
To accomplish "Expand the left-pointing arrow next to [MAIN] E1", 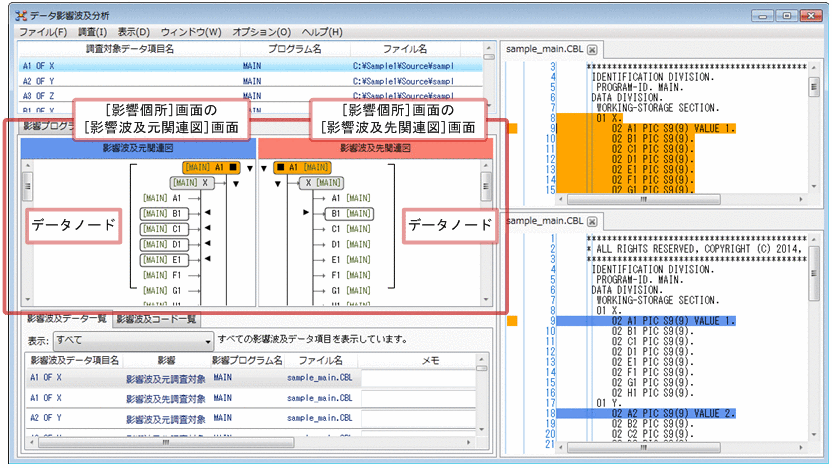I will (x=208, y=258).
